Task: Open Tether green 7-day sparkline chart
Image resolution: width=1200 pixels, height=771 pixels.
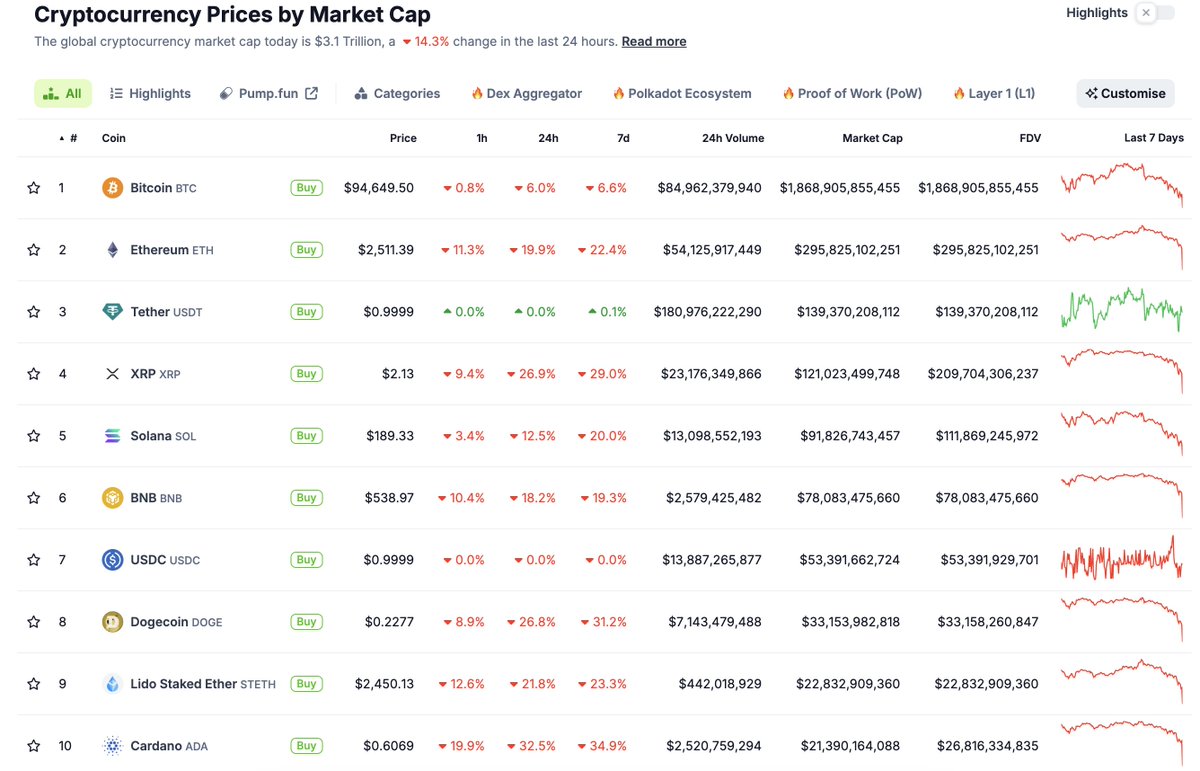Action: (1121, 309)
